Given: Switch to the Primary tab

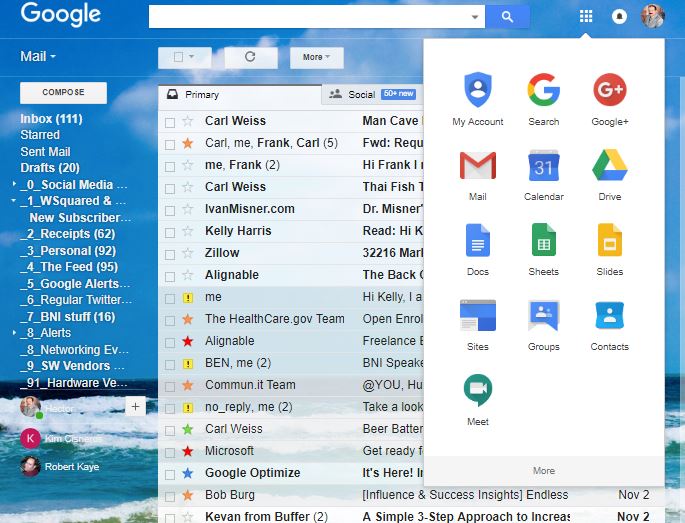Looking at the screenshot, I should [x=240, y=95].
